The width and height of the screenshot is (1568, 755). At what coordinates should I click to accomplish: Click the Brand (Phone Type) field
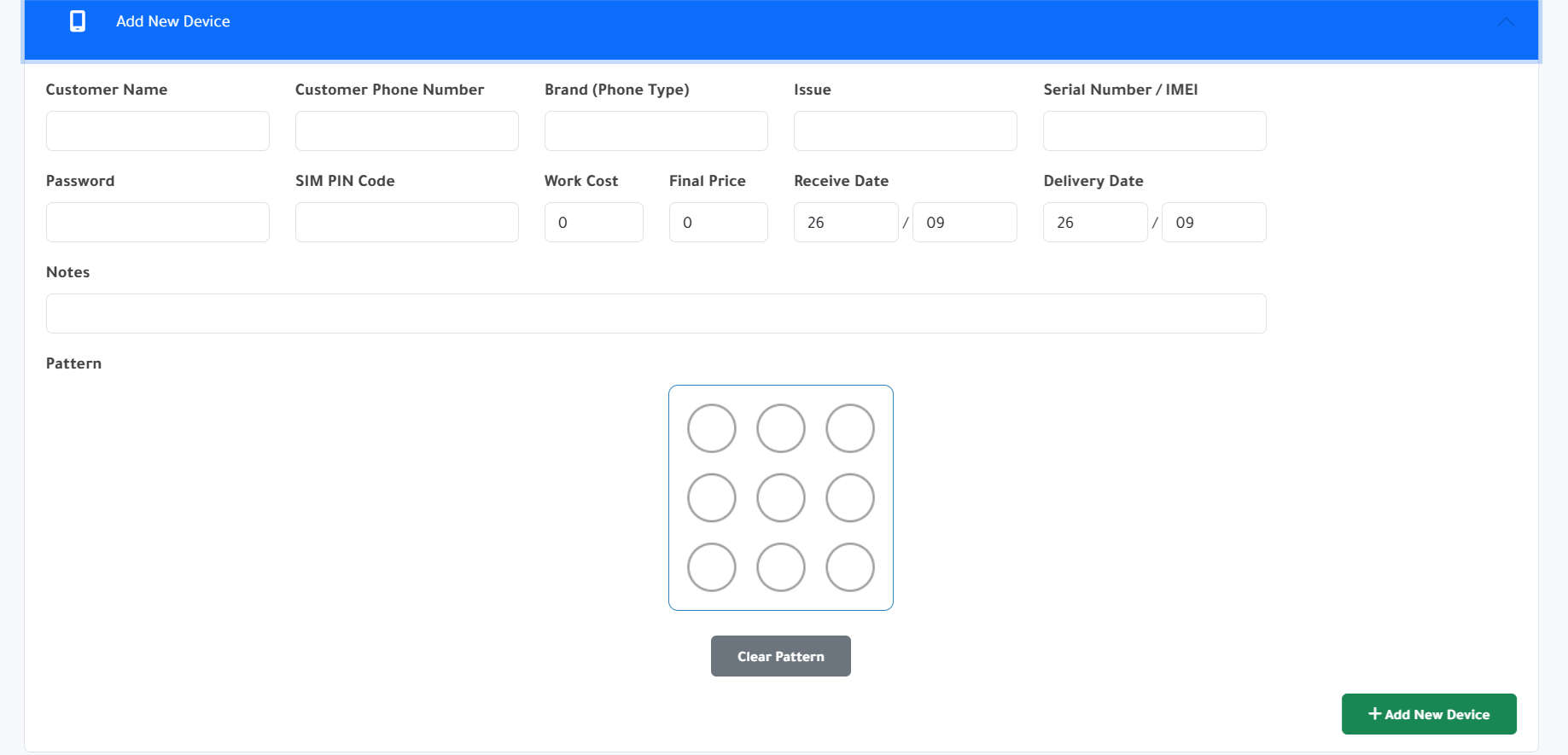656,131
